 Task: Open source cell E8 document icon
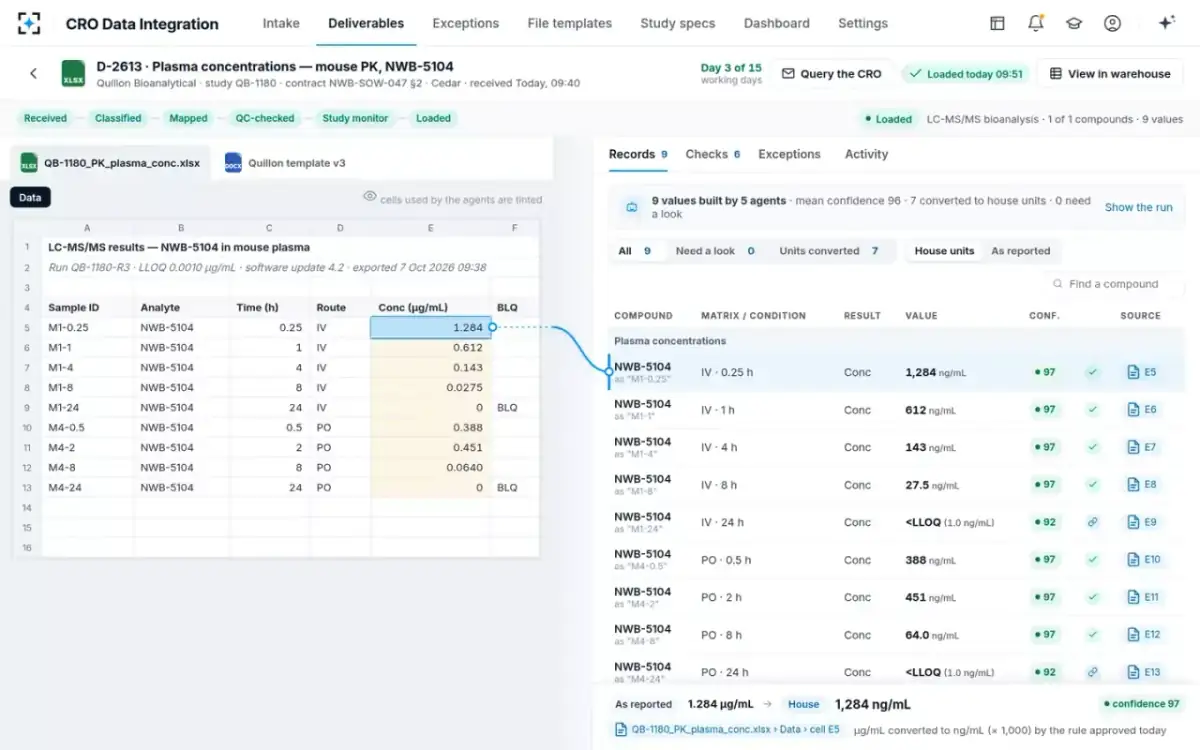coord(1133,484)
